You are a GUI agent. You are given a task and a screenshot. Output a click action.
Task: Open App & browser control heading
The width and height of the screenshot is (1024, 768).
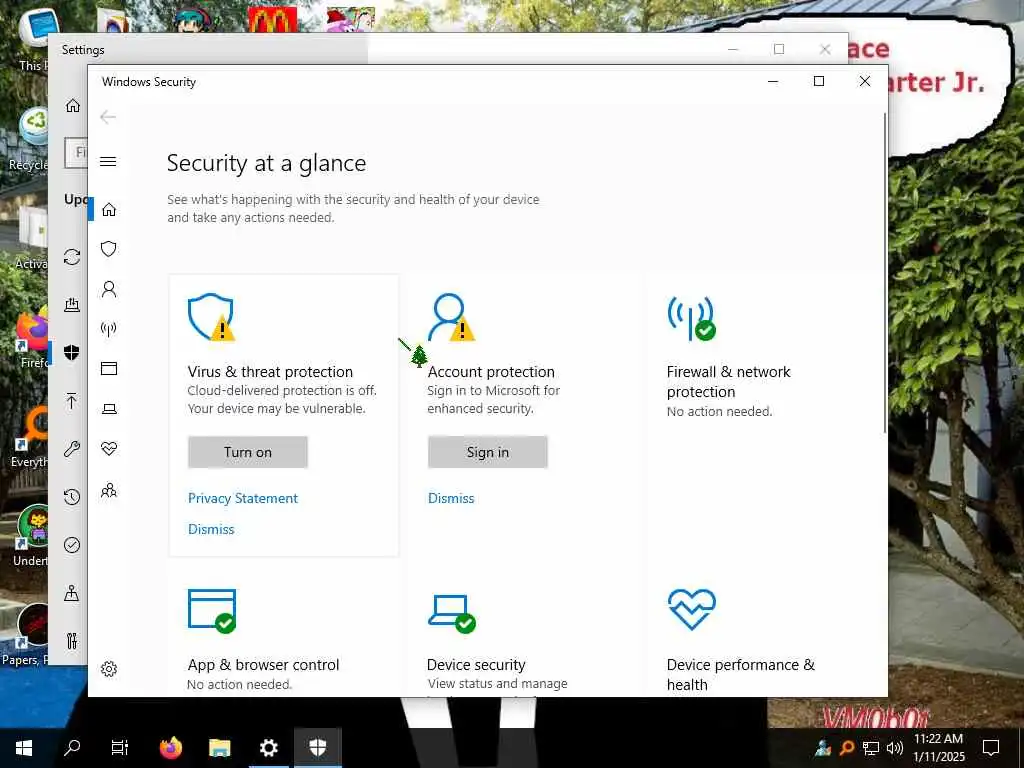point(263,665)
